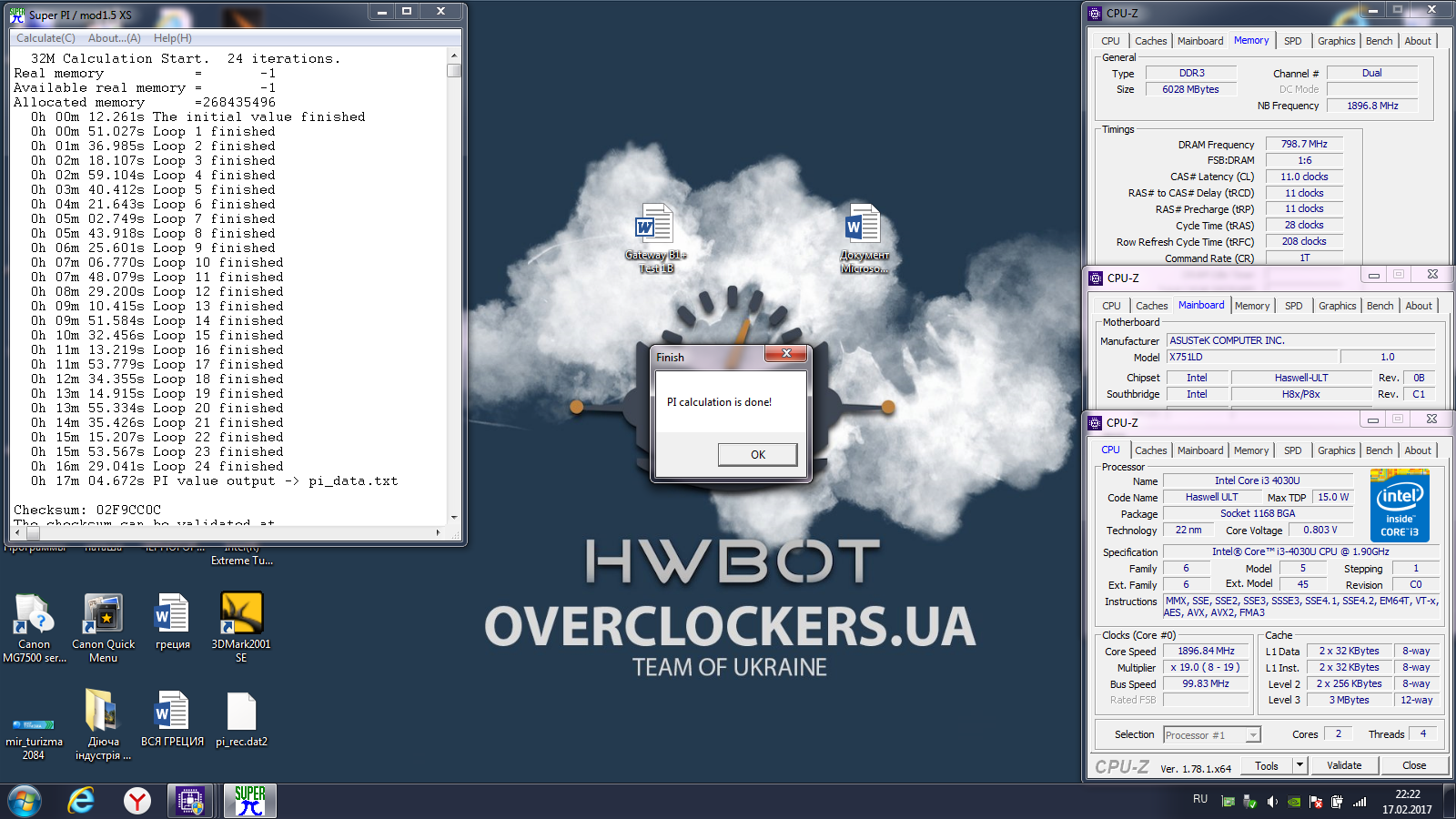
Task: Open About tab in CPU-Z Mainboard window
Action: pos(1419,306)
